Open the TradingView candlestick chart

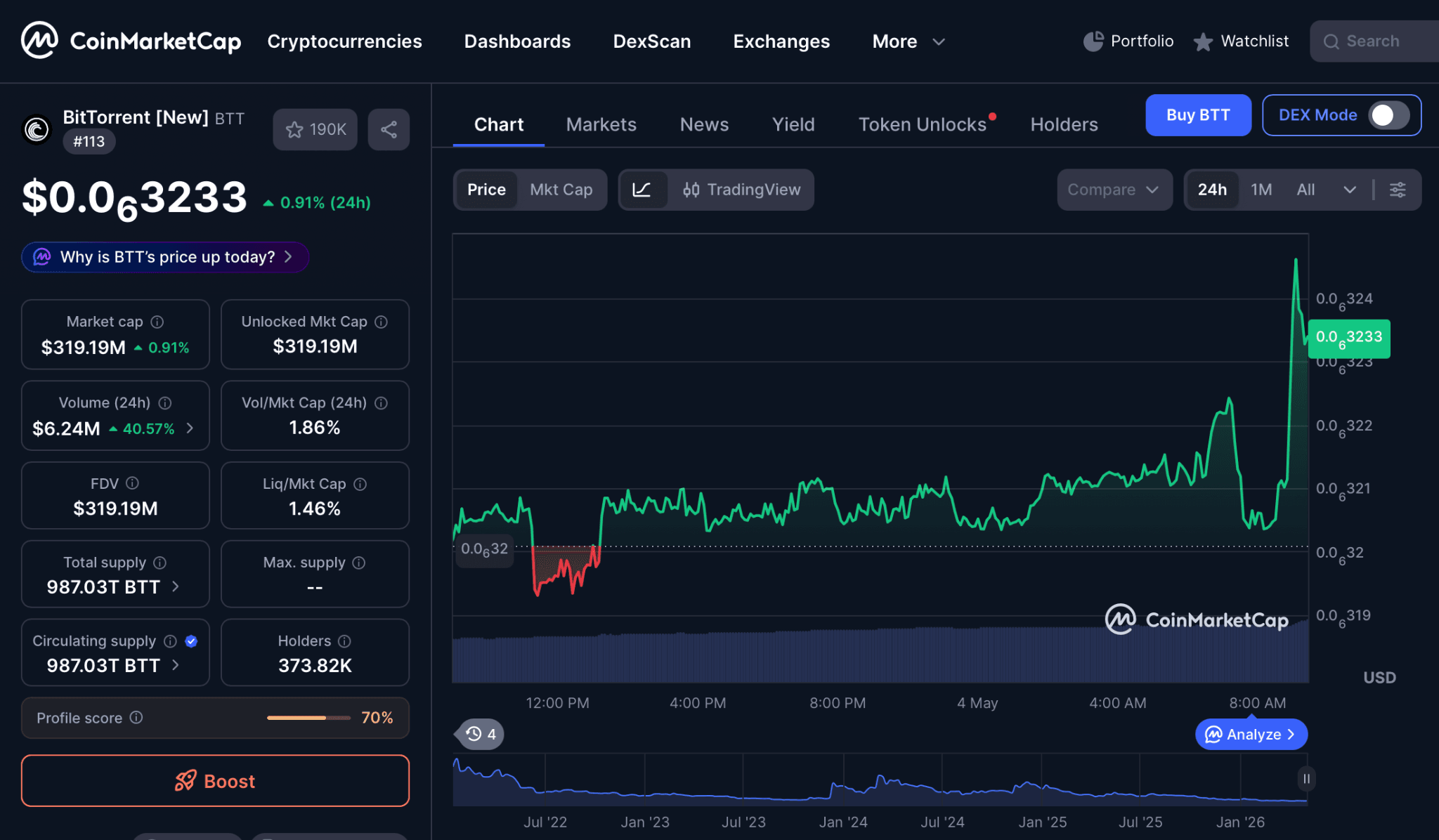coord(741,190)
